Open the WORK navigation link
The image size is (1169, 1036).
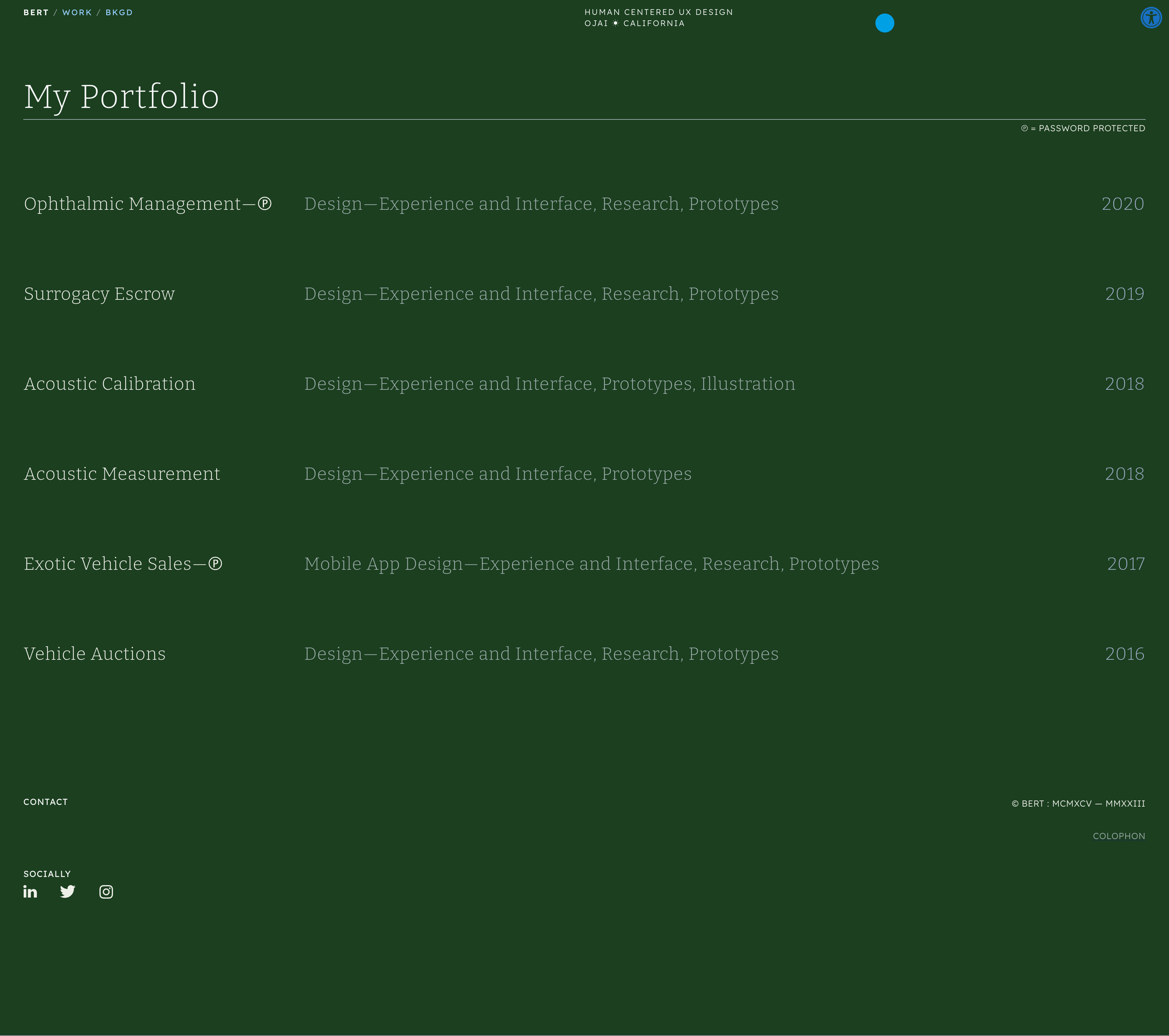click(77, 13)
